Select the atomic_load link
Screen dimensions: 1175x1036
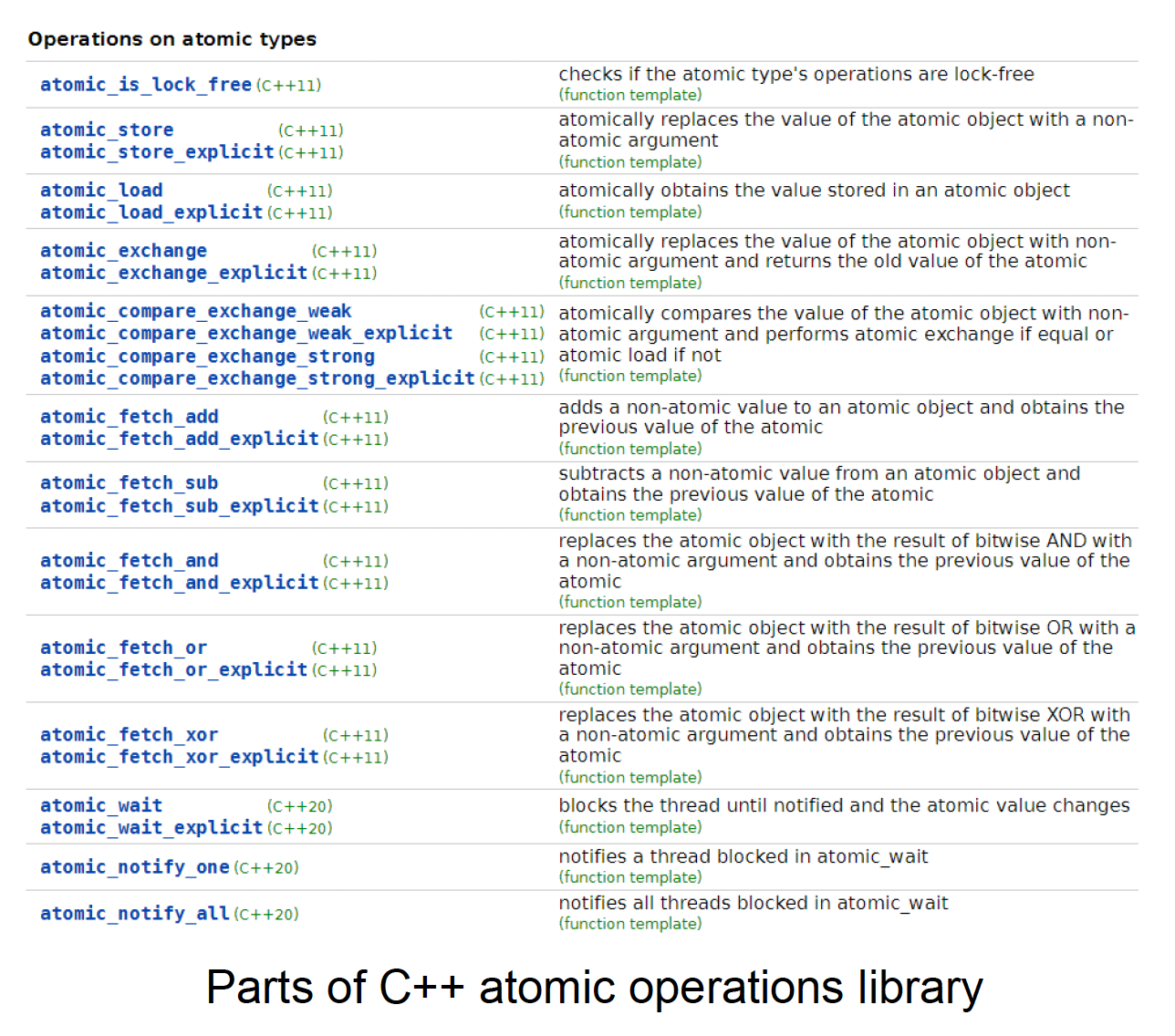[101, 191]
